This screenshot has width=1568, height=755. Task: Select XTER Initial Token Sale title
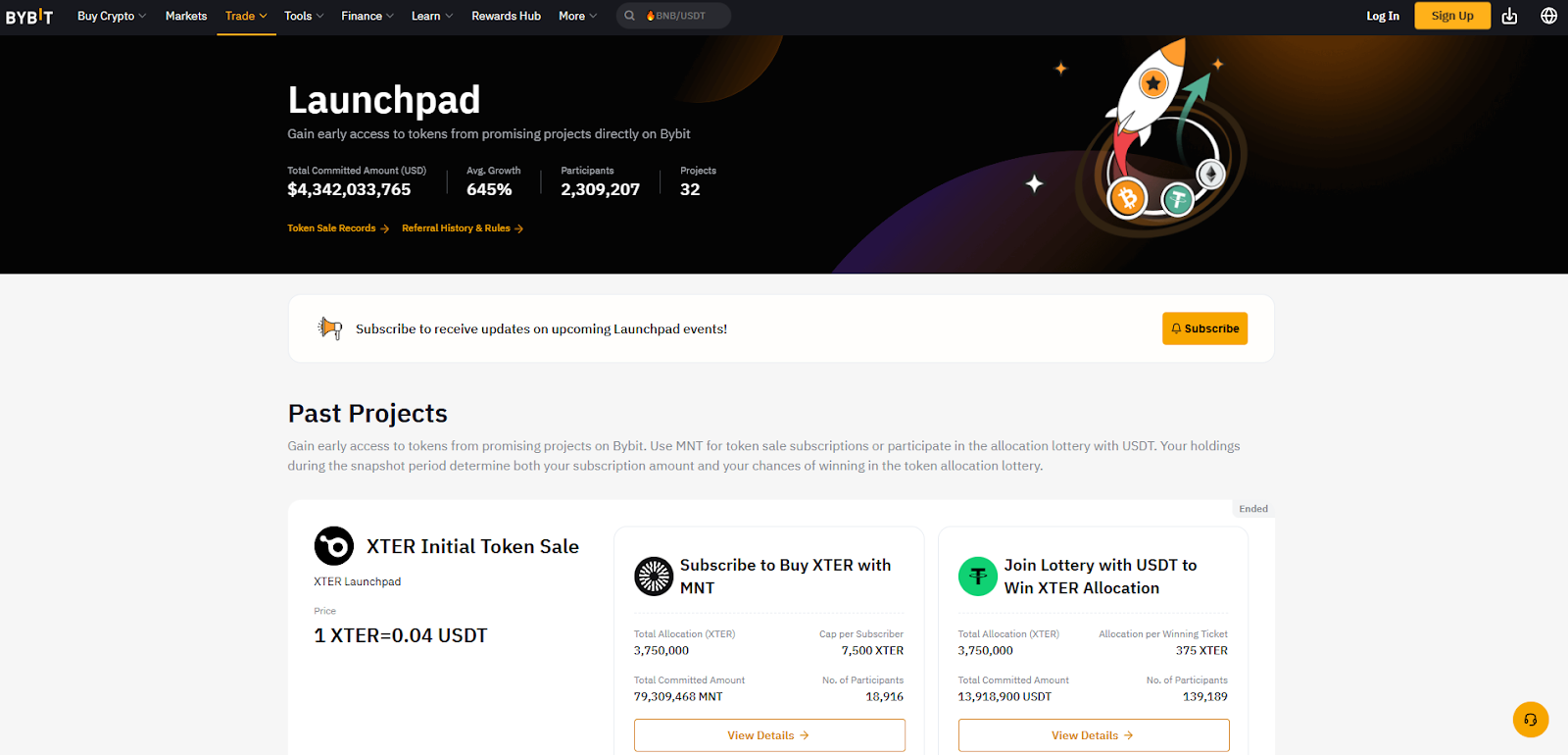click(x=472, y=546)
